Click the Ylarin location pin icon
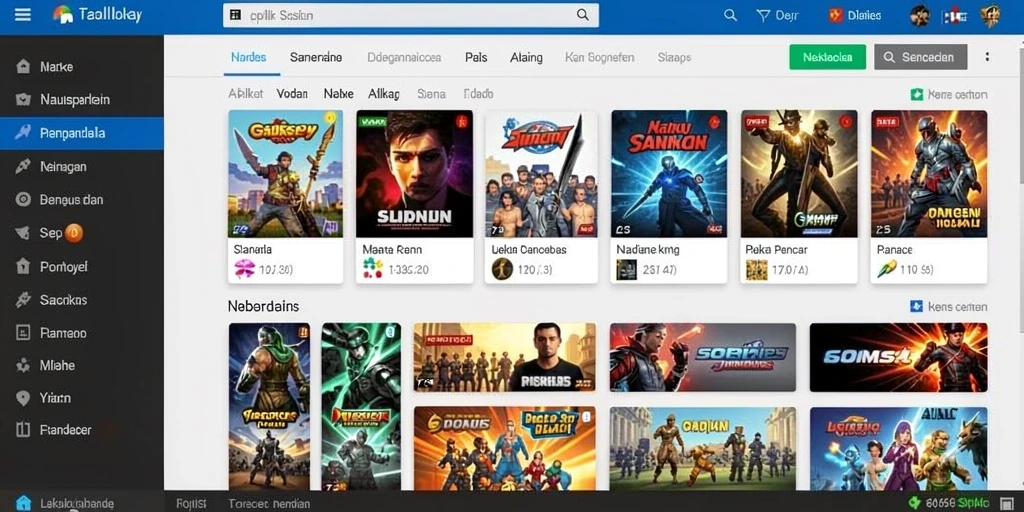The width and height of the screenshot is (1024, 512). [x=23, y=398]
